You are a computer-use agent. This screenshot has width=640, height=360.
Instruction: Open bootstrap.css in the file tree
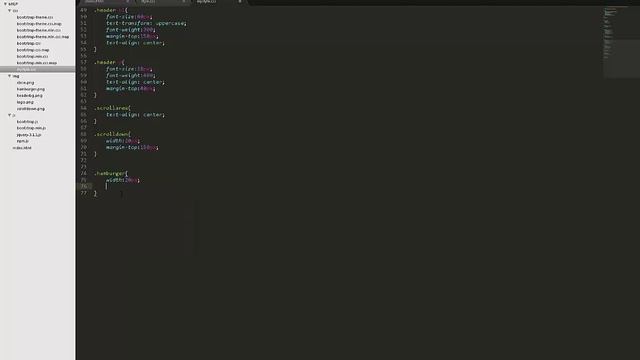pyautogui.click(x=29, y=43)
